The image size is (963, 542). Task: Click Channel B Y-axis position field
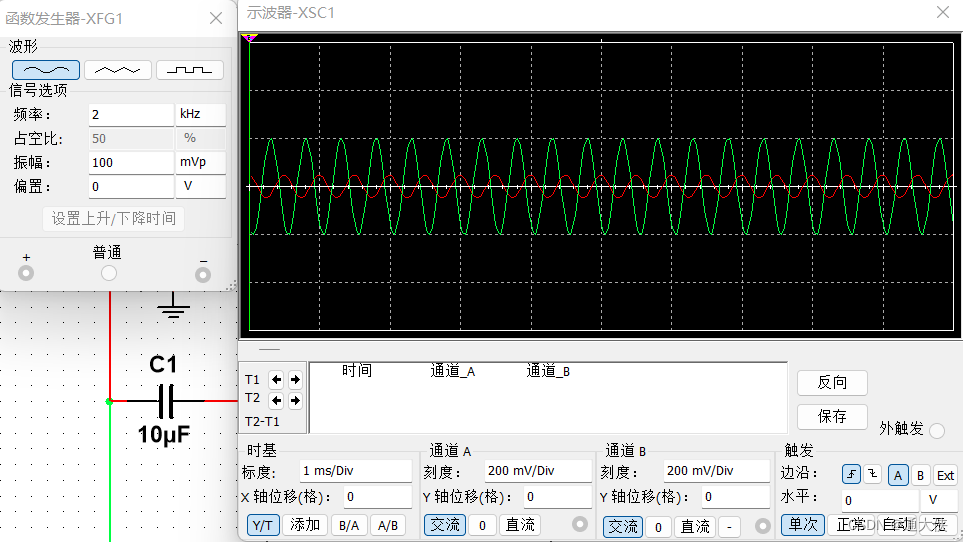pos(735,497)
